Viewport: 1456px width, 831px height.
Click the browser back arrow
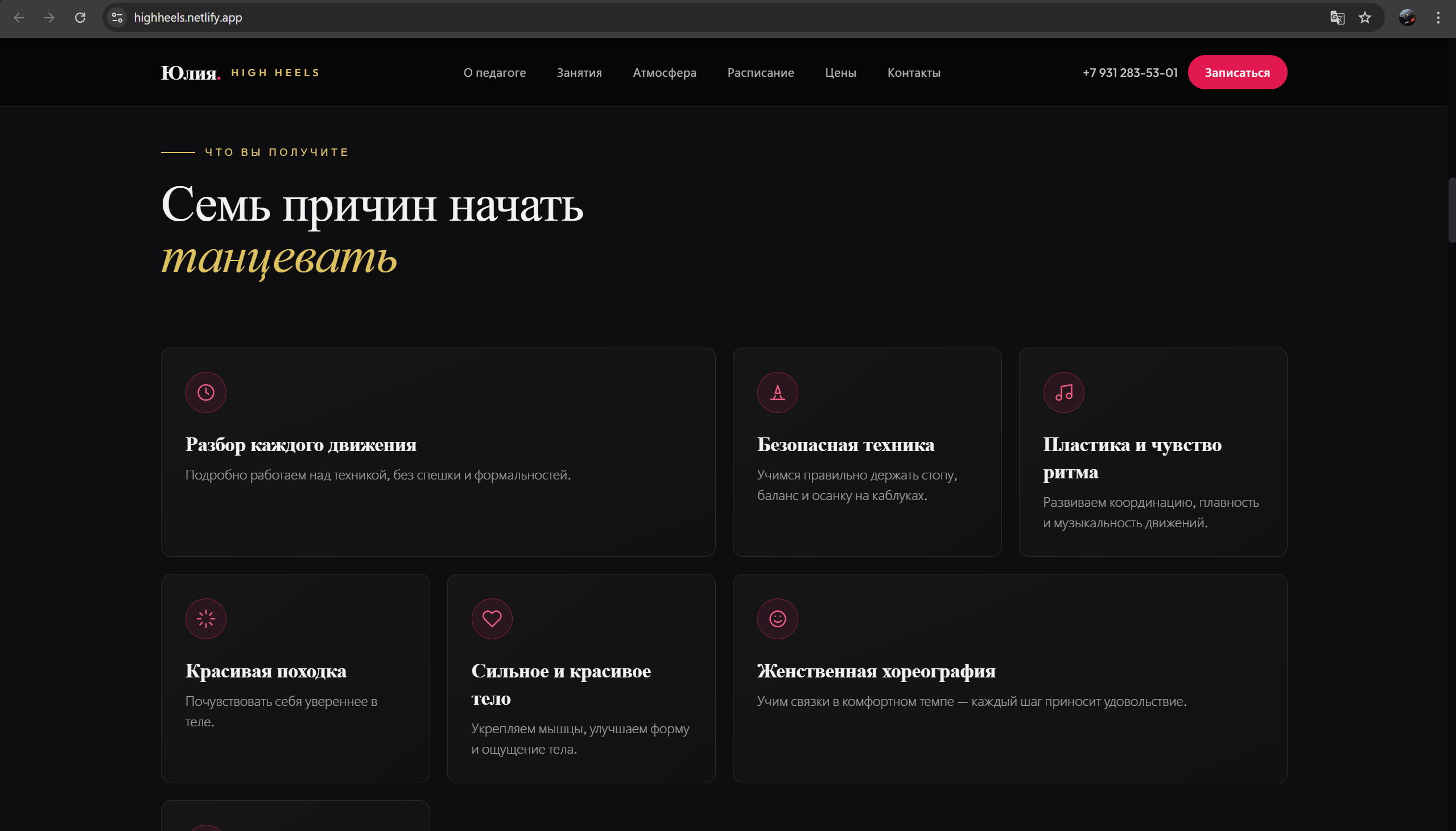(19, 18)
